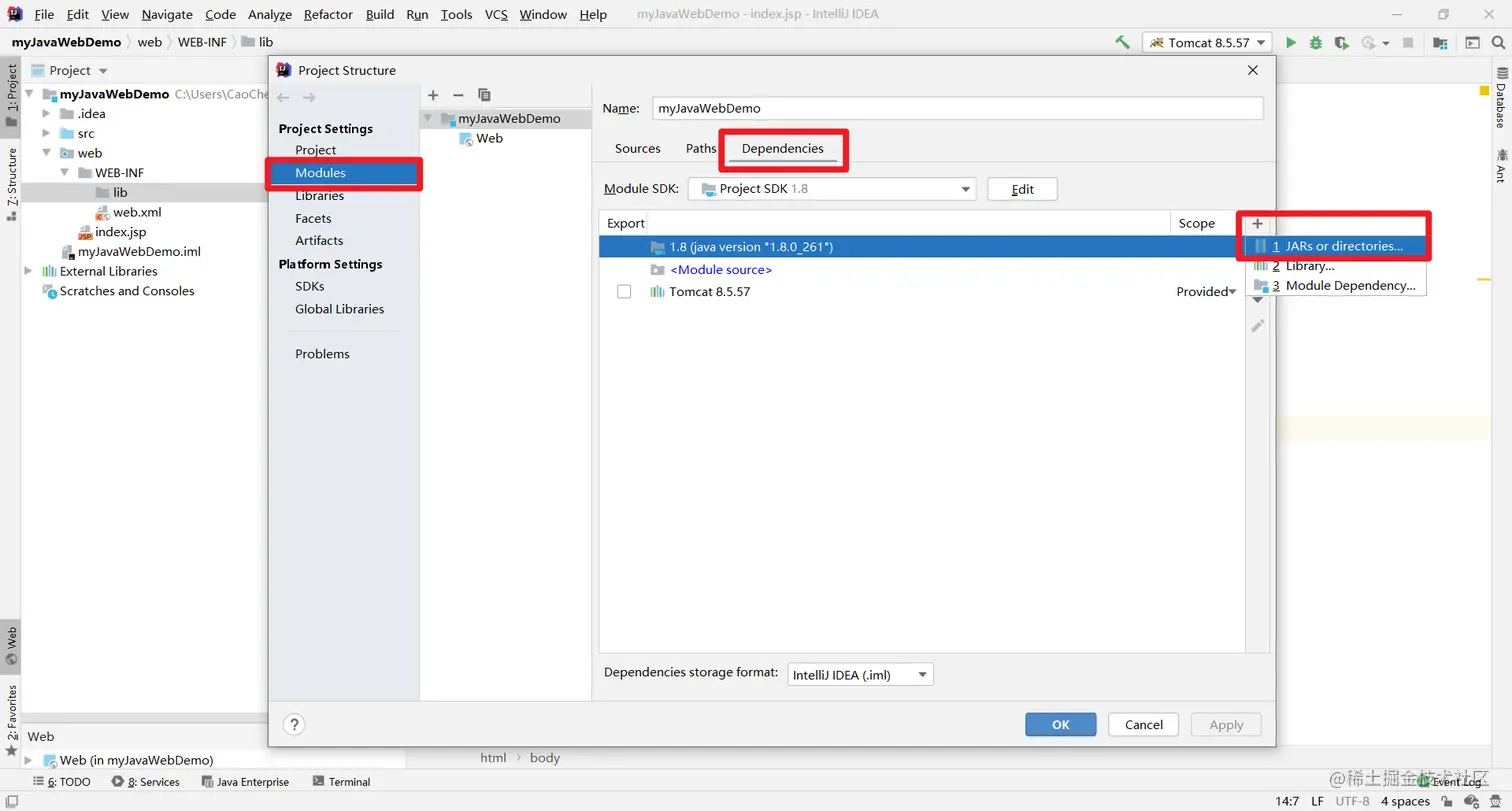Open the Terminal tool window
Image resolution: width=1512 pixels, height=811 pixels.
pos(341,782)
